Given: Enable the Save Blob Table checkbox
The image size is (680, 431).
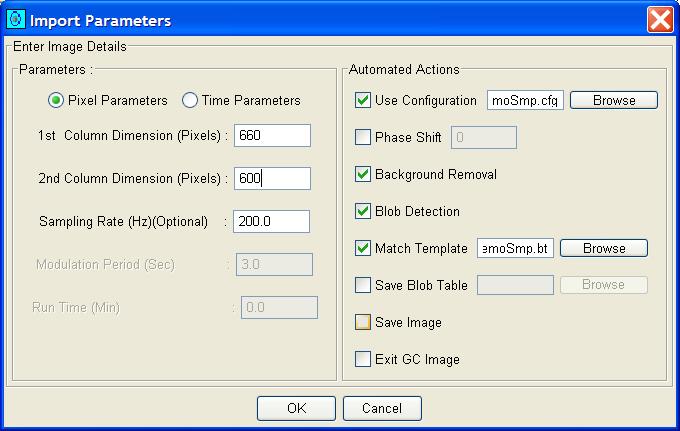Looking at the screenshot, I should (363, 285).
